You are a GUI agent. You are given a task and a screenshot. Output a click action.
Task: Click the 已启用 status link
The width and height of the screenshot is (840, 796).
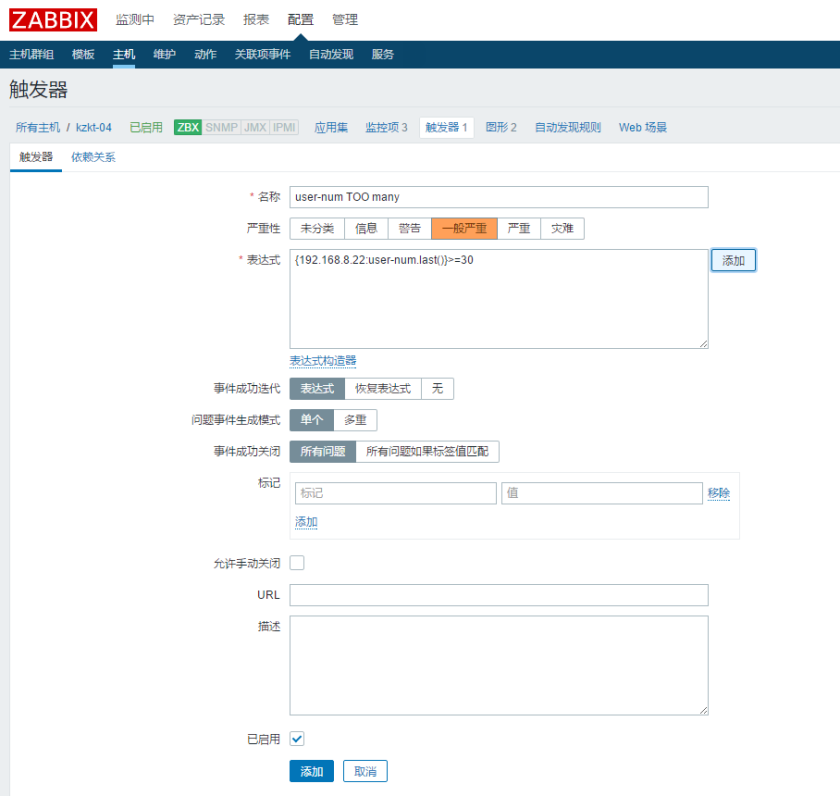pyautogui.click(x=146, y=127)
